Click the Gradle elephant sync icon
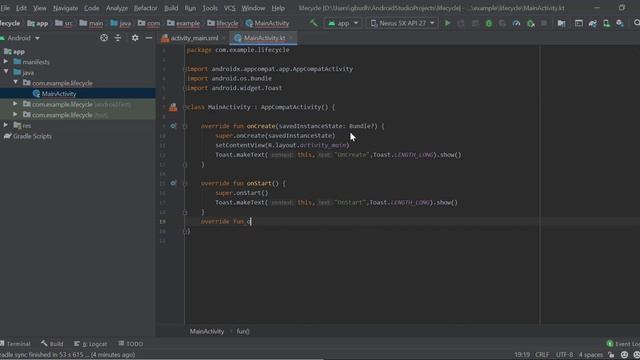 pos(592,23)
